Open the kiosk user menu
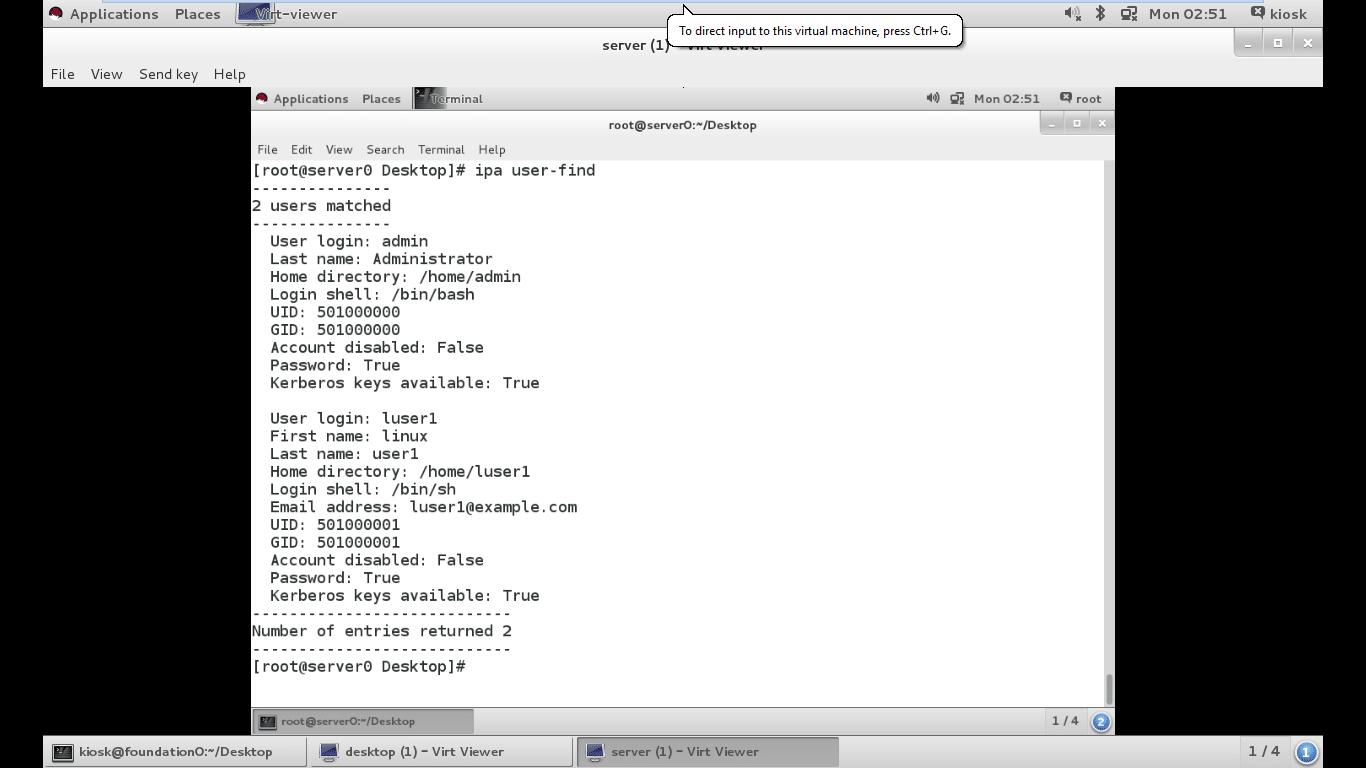 click(x=1278, y=14)
